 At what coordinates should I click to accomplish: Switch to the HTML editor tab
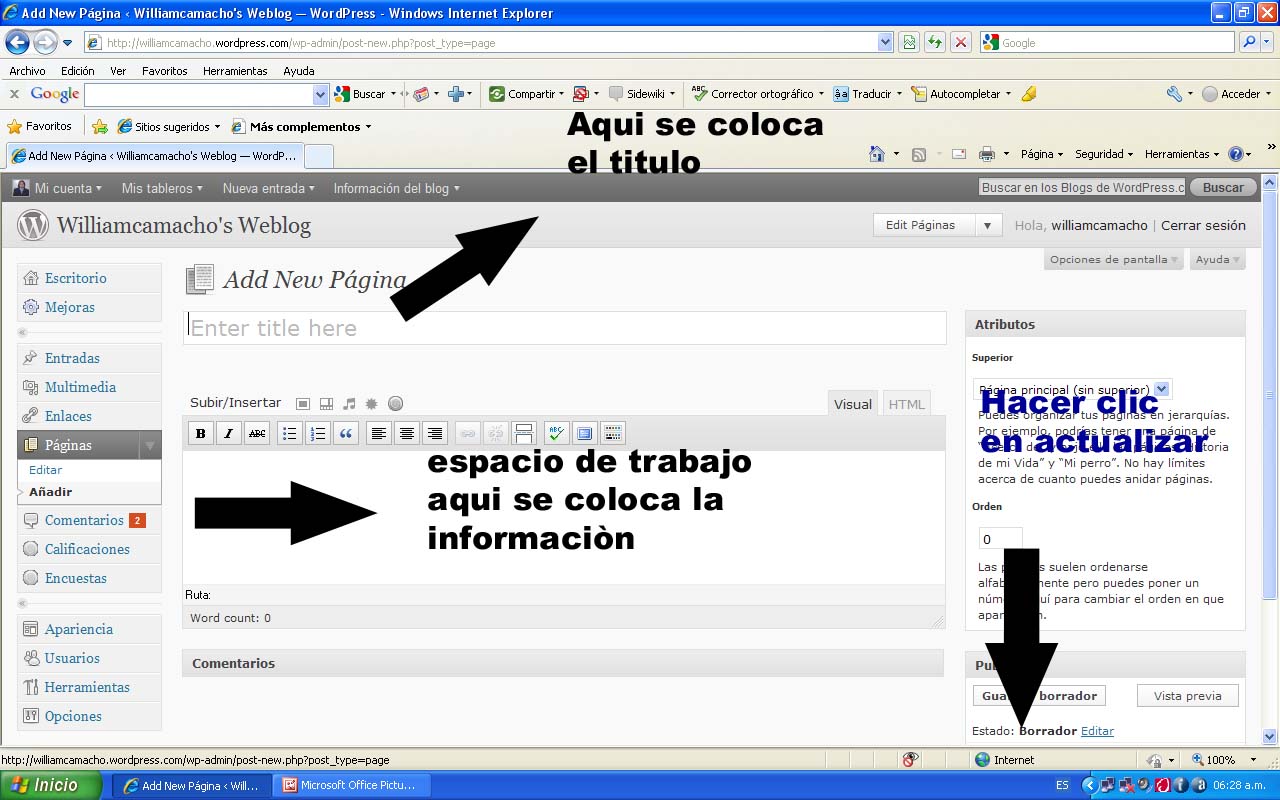point(906,404)
